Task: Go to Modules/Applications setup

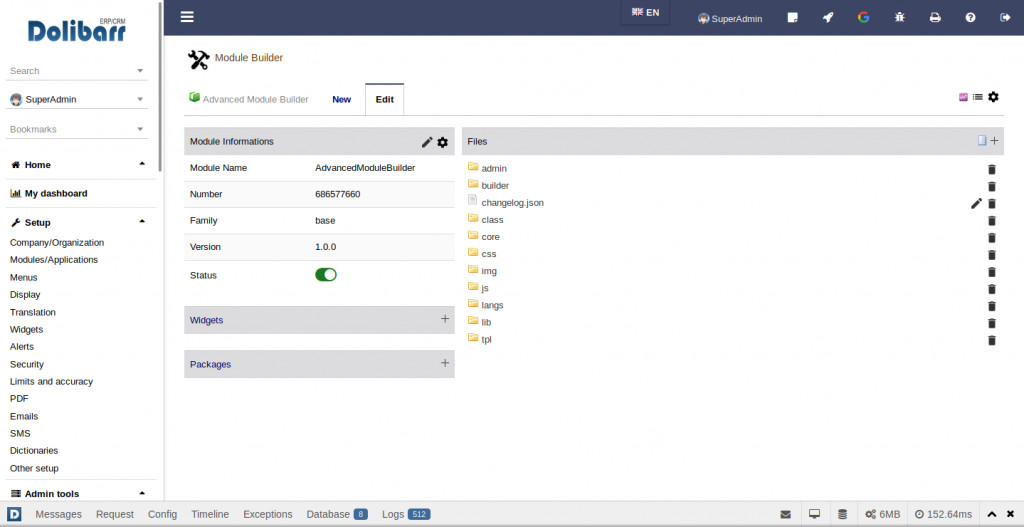Action: tap(54, 259)
